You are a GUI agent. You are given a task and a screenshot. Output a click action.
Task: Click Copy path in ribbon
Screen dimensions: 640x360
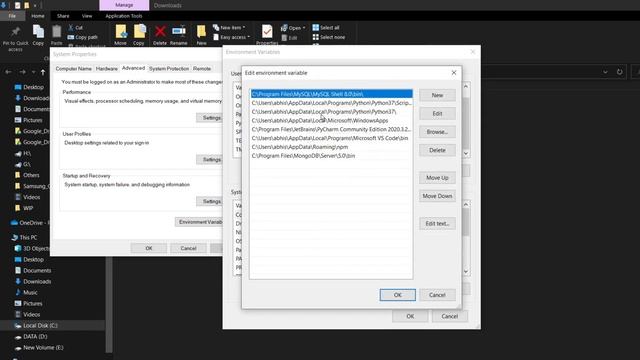click(x=82, y=37)
